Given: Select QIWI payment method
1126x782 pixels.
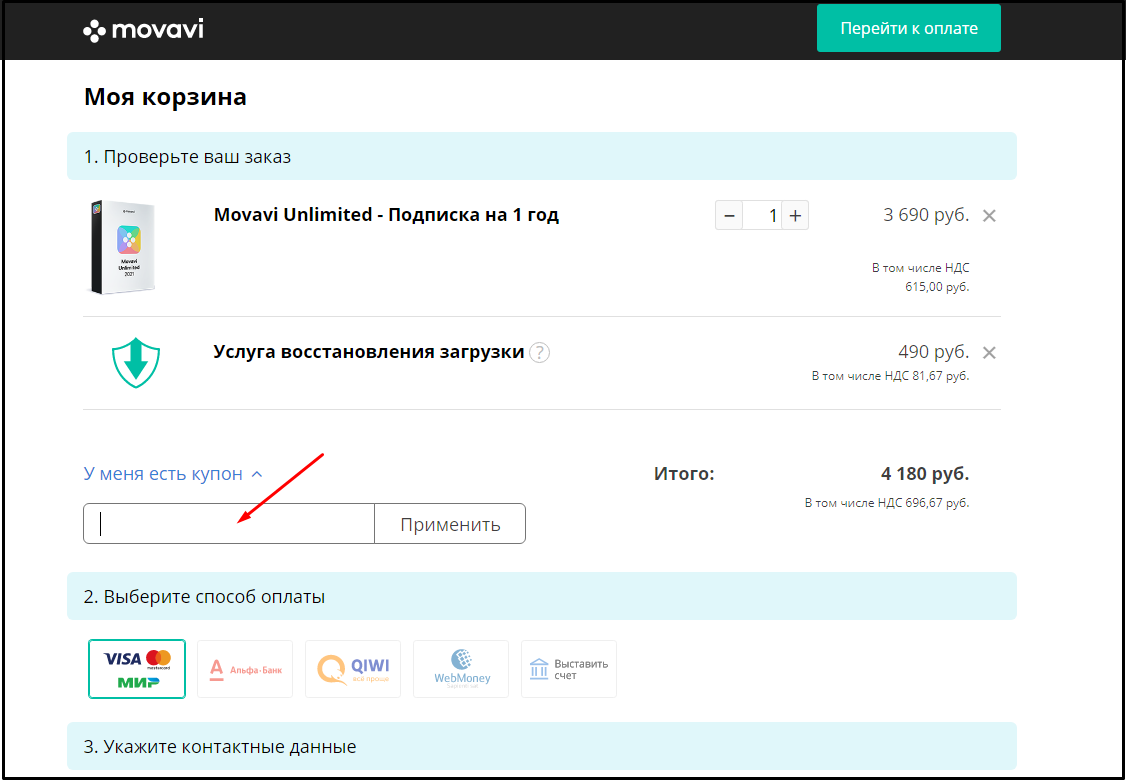Looking at the screenshot, I should (x=353, y=669).
